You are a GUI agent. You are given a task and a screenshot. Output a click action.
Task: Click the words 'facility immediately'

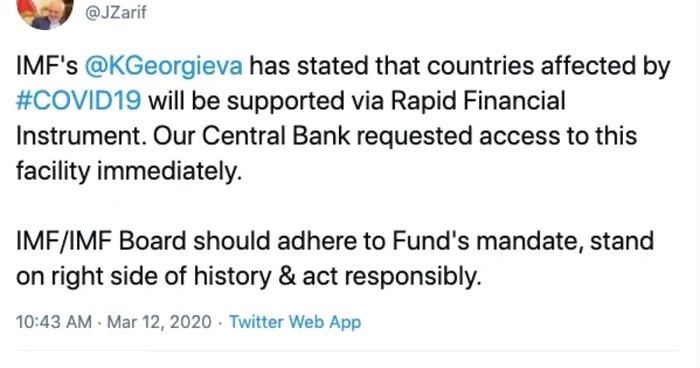[129, 171]
